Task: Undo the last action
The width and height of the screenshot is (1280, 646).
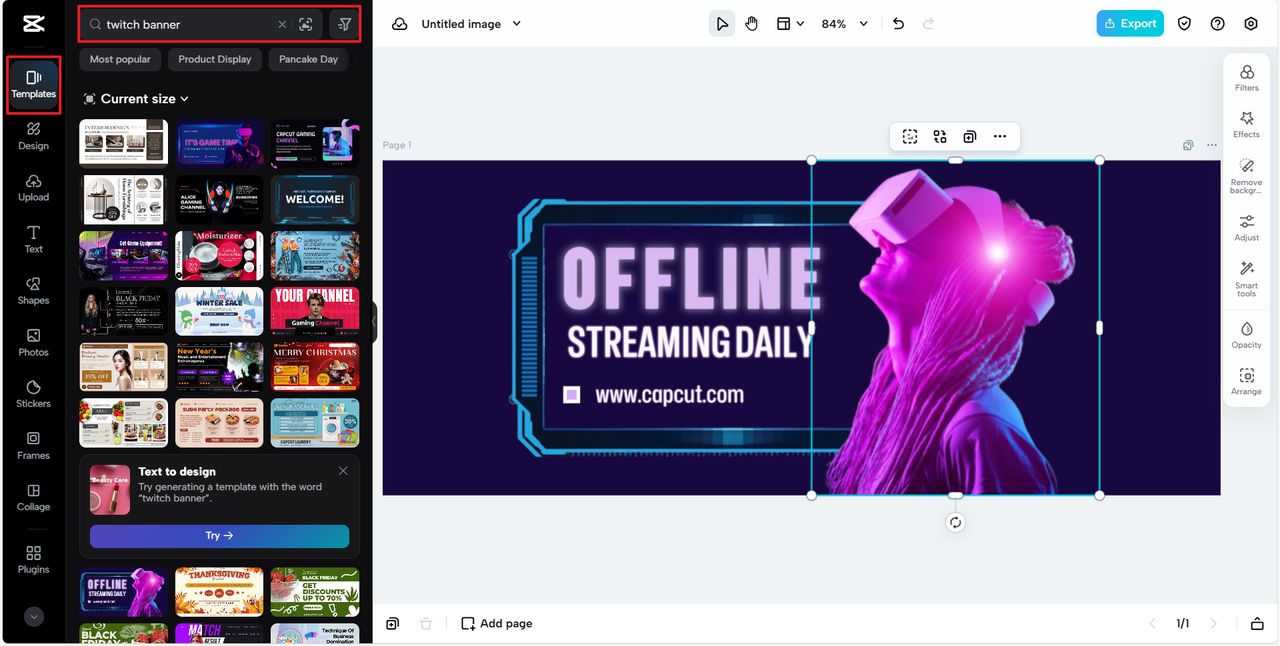Action: tap(898, 24)
